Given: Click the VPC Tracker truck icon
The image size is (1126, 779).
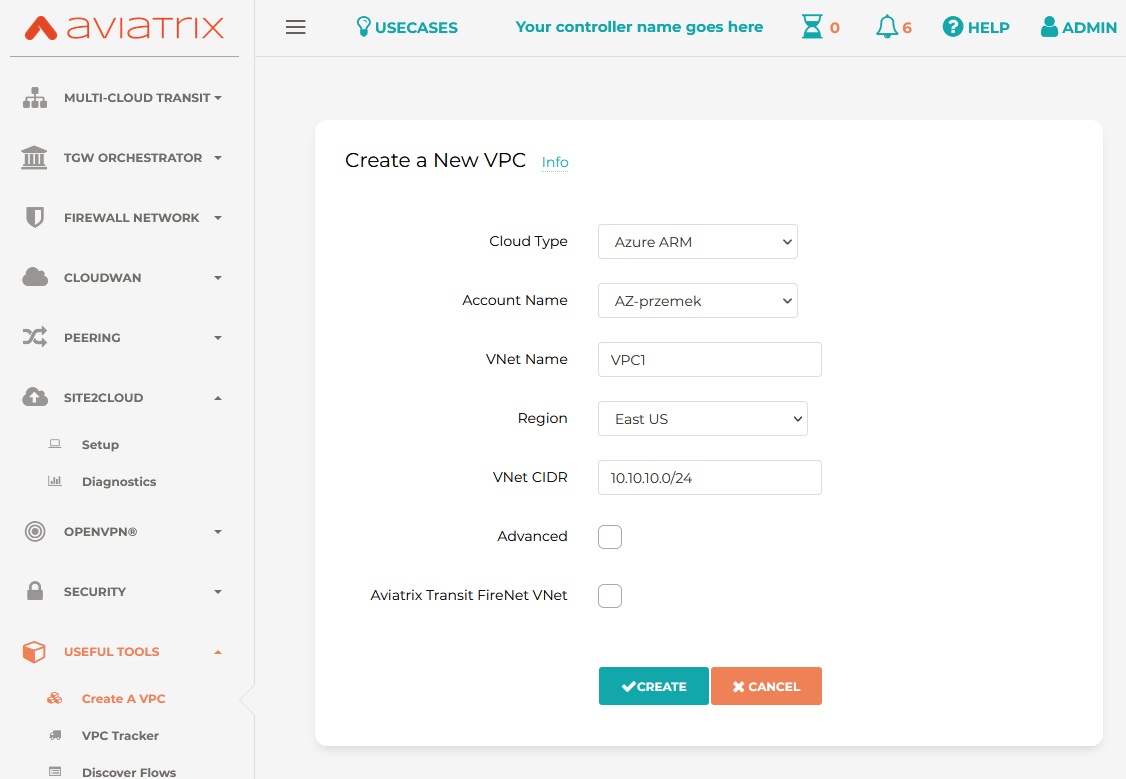Looking at the screenshot, I should click(55, 734).
